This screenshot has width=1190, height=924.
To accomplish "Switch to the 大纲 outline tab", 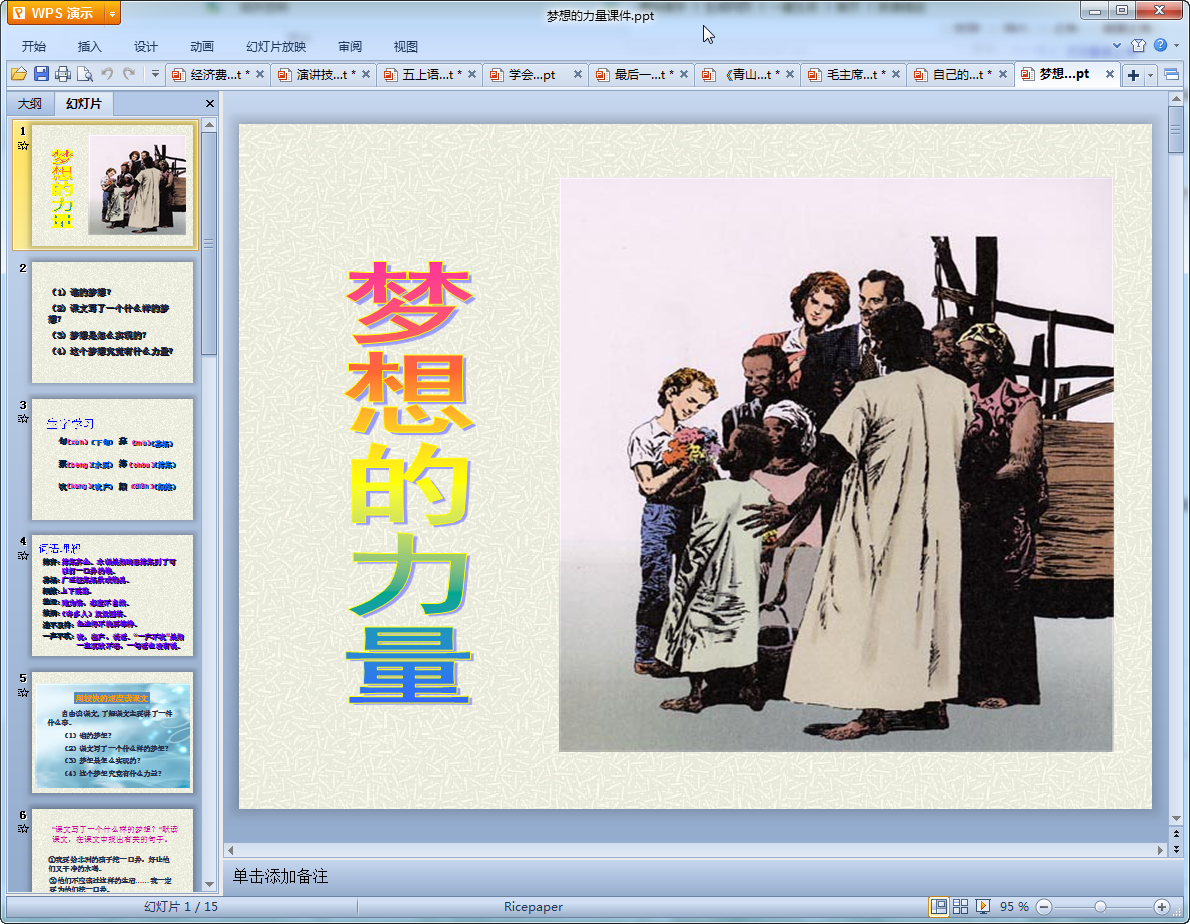I will 30,104.
